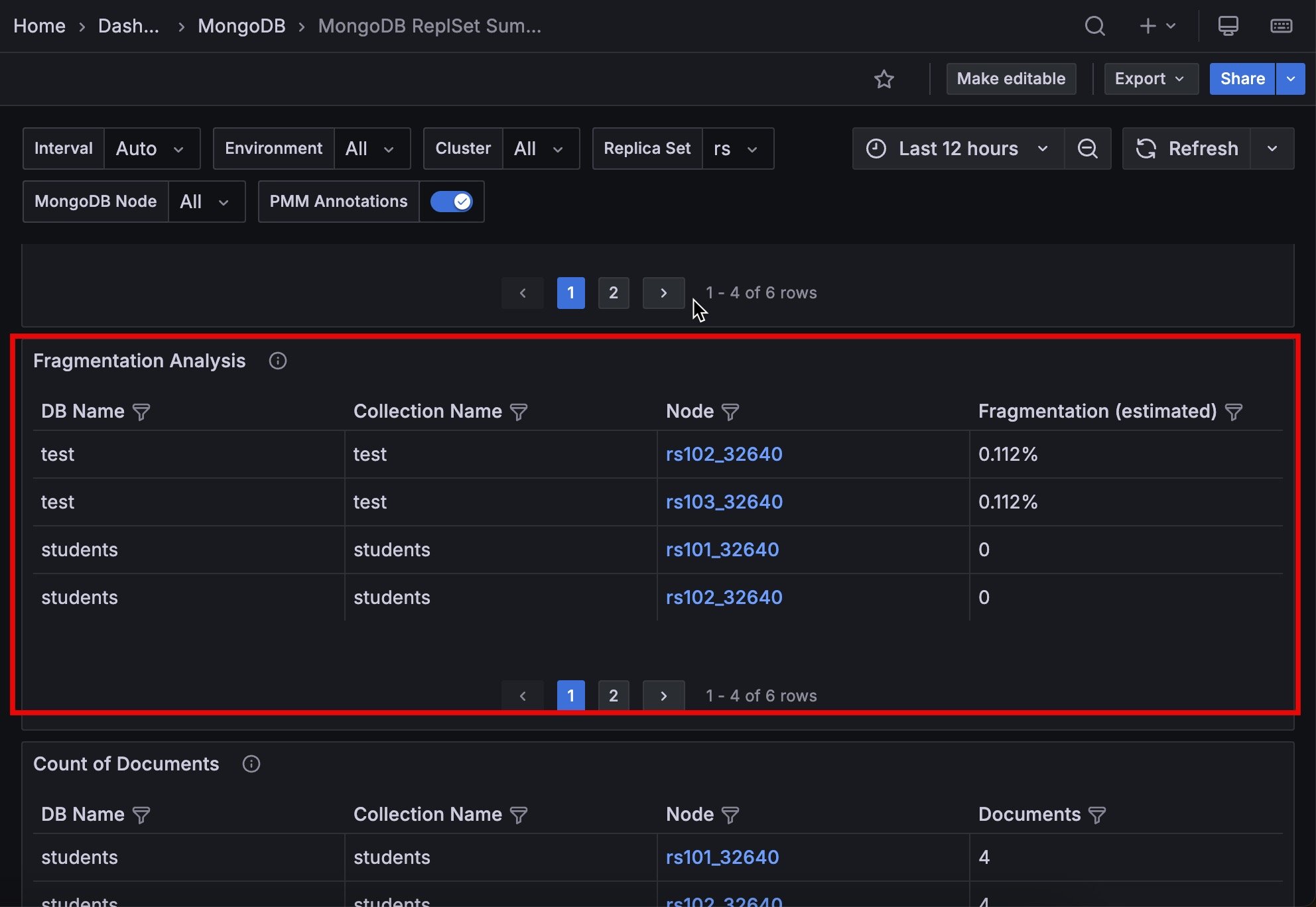Open filter on DB Name column
This screenshot has width=1316, height=907.
pos(141,412)
